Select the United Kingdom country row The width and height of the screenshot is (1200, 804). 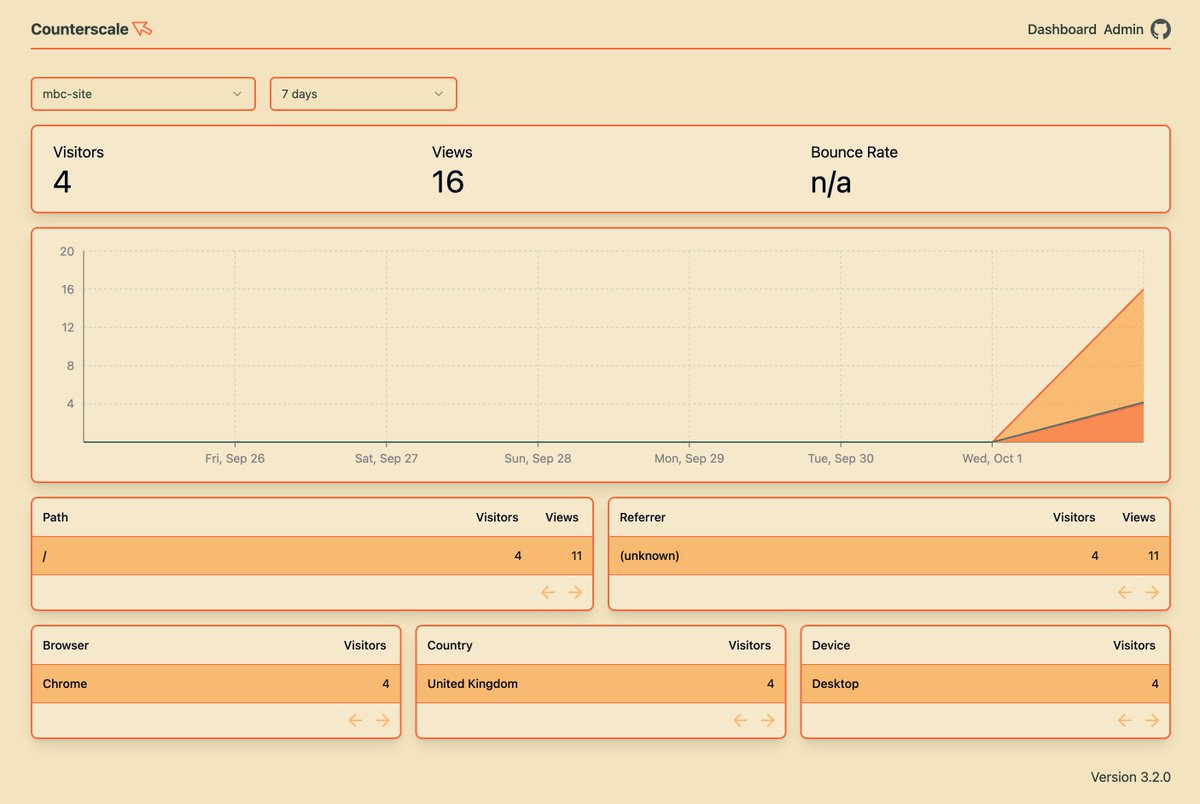pos(601,684)
